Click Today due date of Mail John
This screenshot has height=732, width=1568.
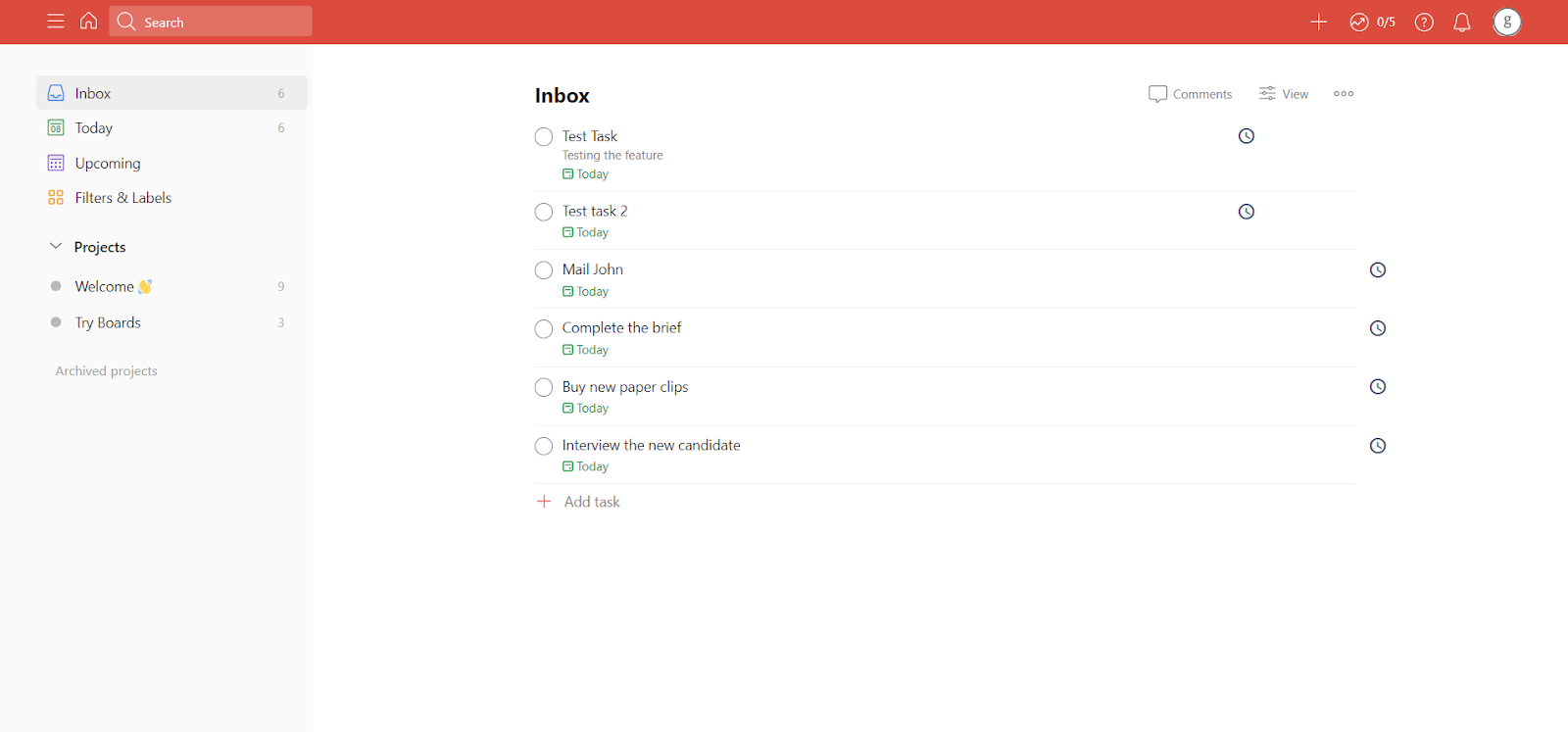click(x=585, y=292)
